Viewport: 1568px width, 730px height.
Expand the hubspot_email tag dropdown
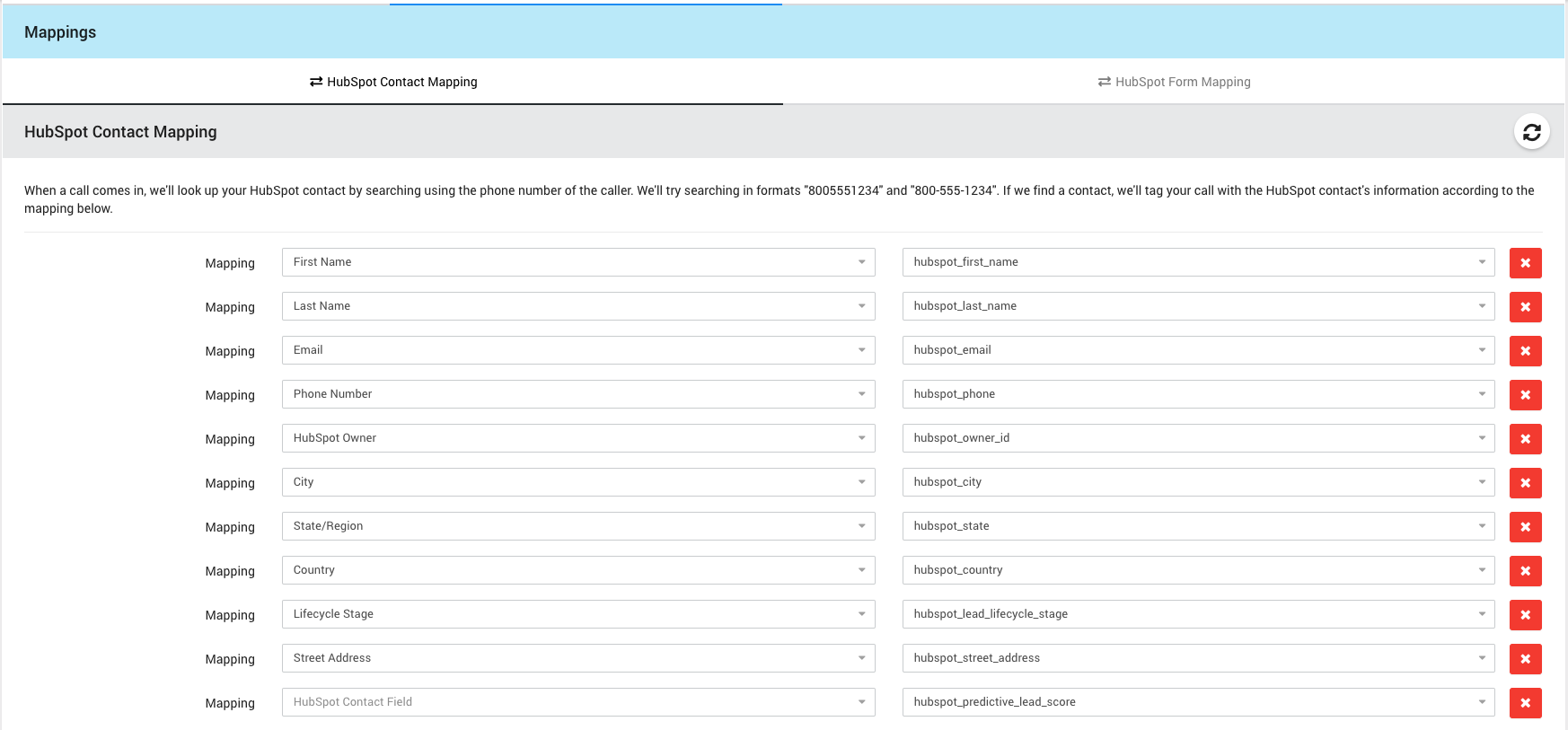(x=1198, y=350)
